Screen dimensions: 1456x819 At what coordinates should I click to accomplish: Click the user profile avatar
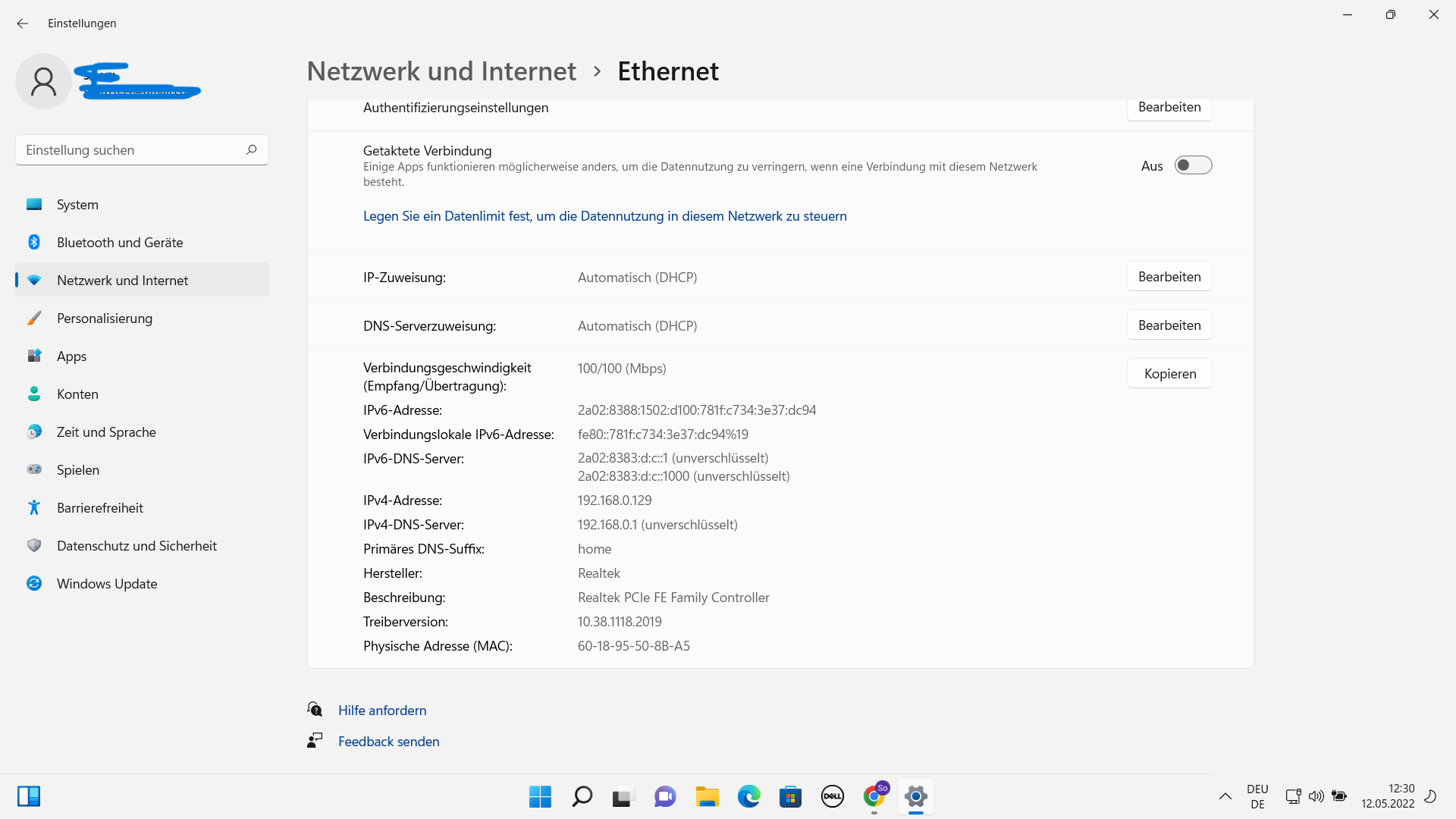43,82
